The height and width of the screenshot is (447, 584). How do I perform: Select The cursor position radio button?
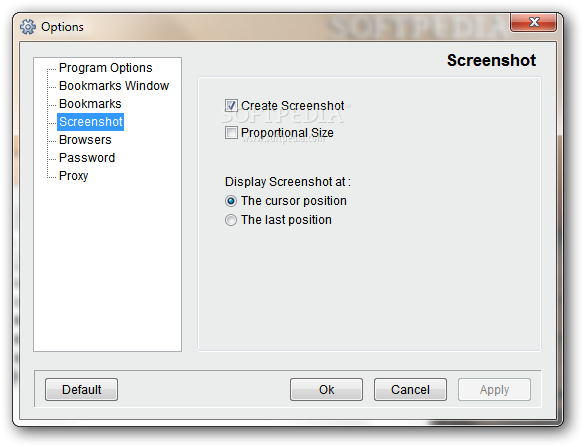(x=231, y=201)
